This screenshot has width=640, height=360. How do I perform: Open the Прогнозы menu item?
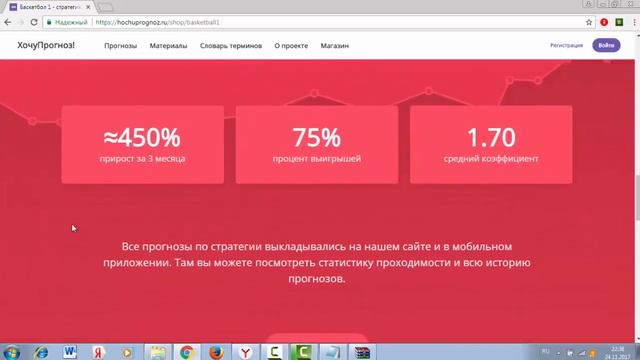point(120,46)
